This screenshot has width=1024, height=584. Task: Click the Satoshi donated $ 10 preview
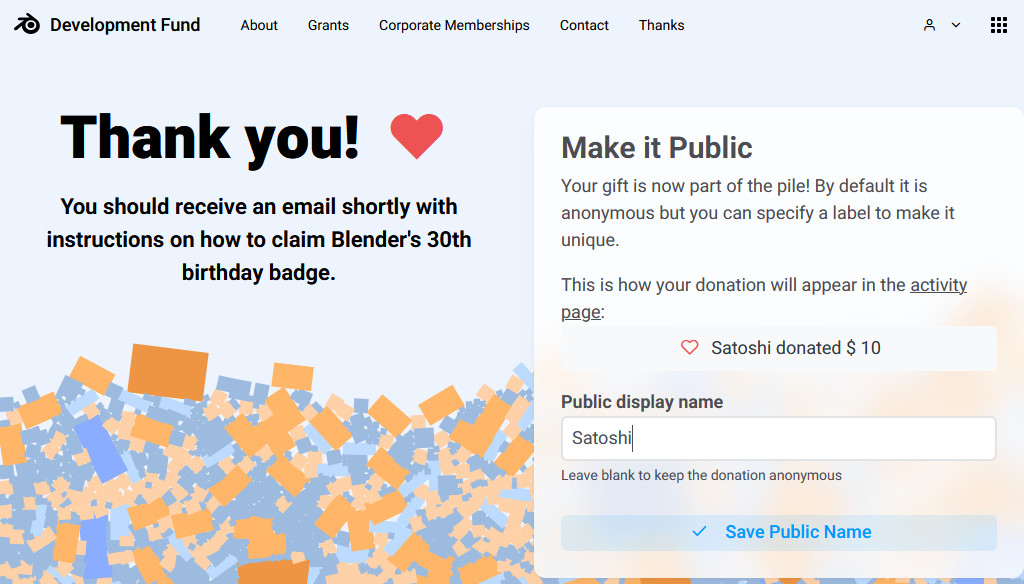point(778,348)
